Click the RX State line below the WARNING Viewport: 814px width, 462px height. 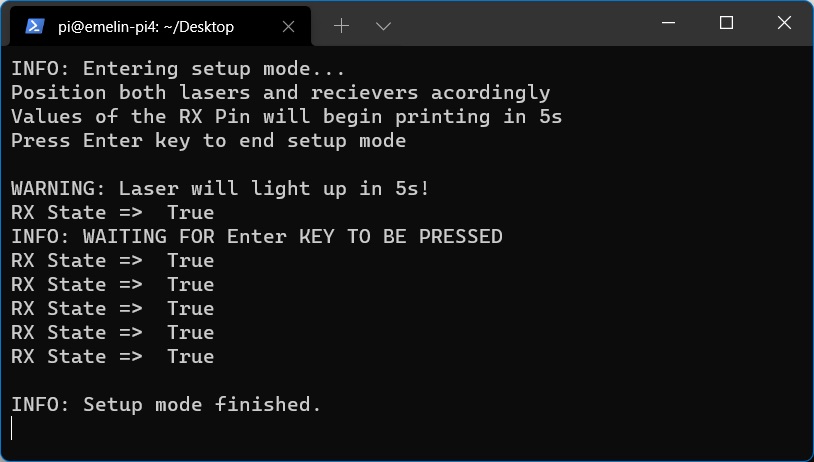[x=113, y=212]
